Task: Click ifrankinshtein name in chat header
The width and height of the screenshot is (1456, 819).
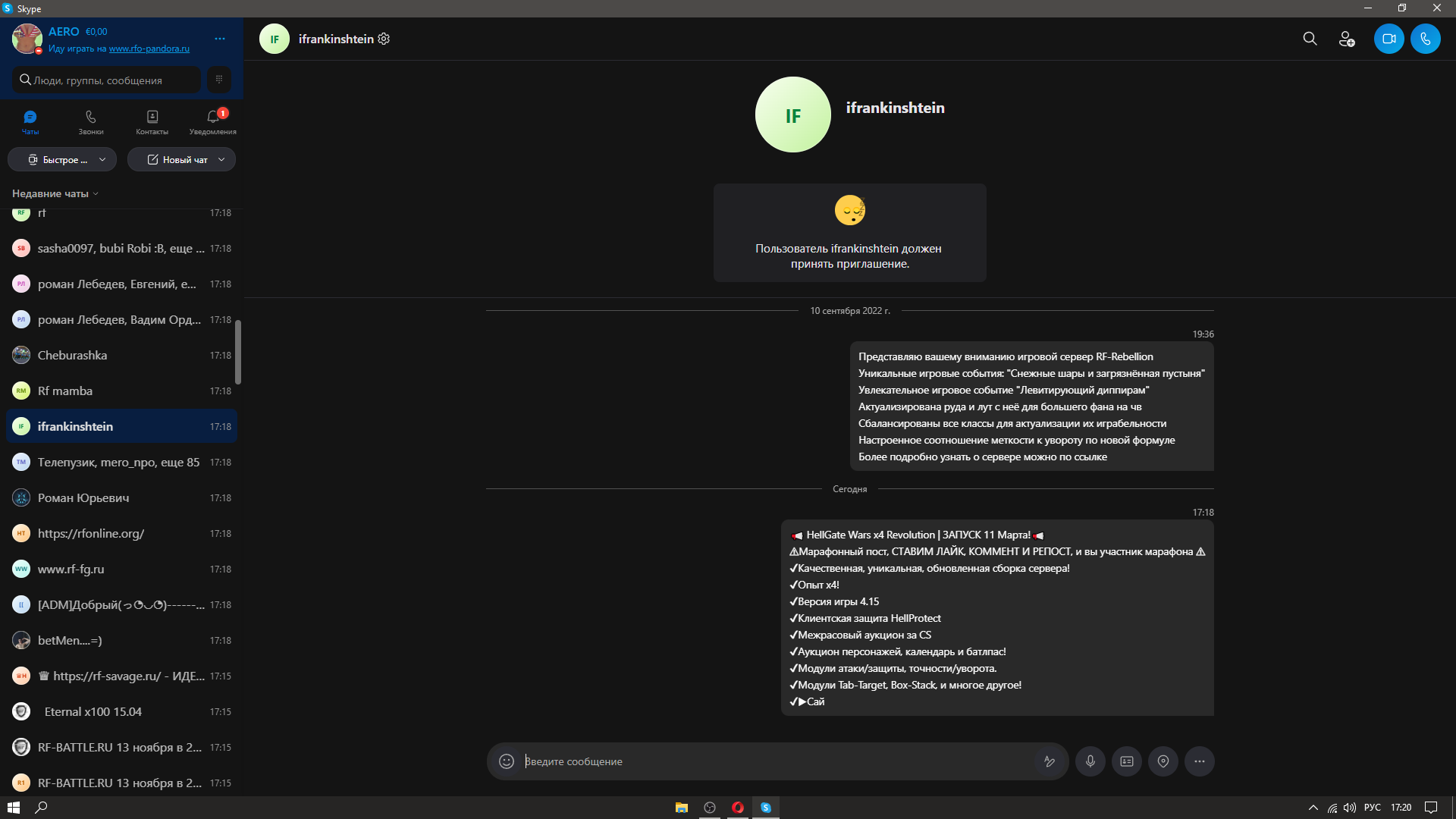Action: (336, 39)
